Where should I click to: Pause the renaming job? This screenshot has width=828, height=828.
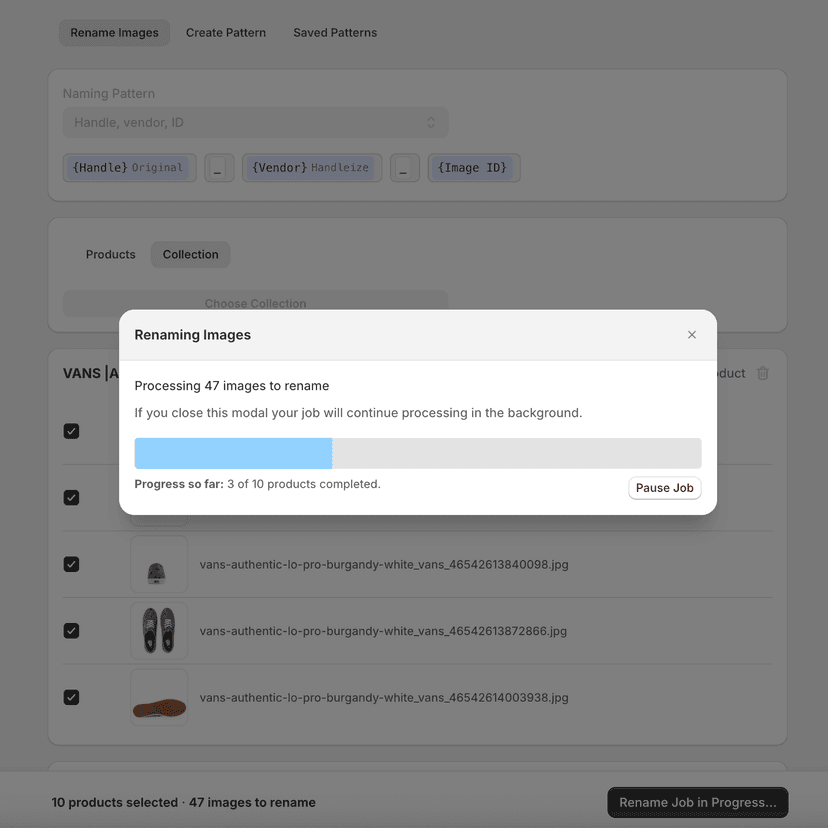(x=664, y=487)
